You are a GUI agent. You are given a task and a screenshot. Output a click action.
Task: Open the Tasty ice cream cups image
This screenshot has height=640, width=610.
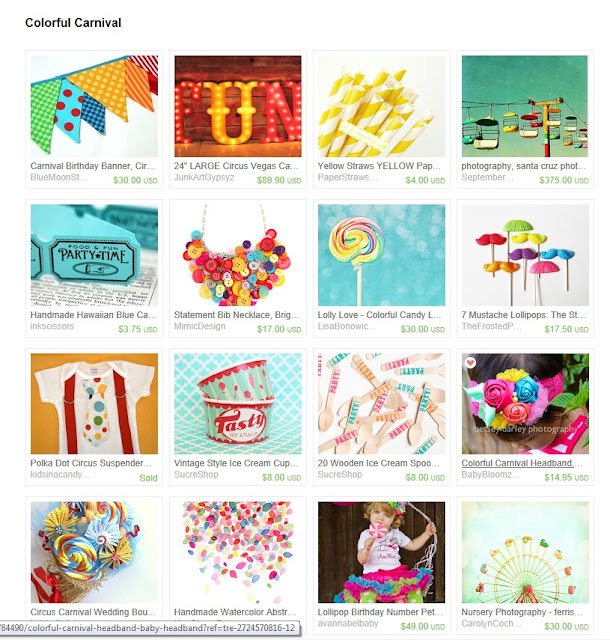(238, 404)
